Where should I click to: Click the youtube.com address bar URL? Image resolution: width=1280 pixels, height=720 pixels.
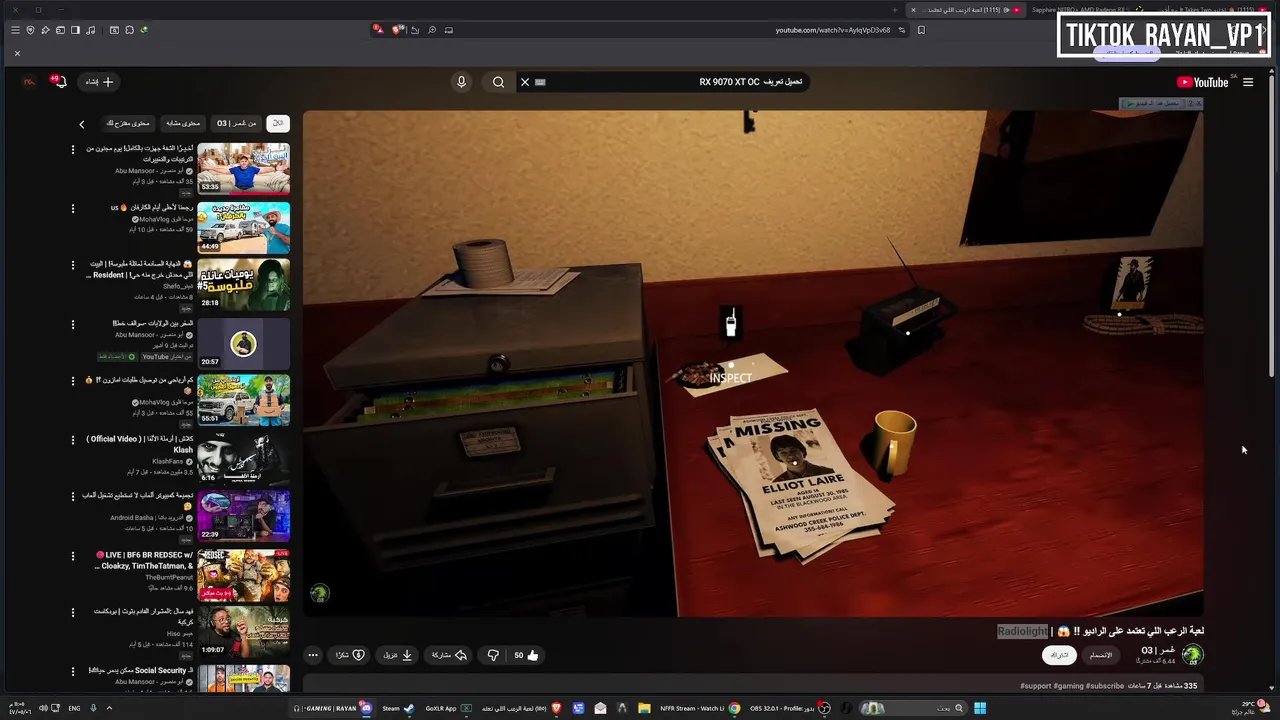(832, 30)
